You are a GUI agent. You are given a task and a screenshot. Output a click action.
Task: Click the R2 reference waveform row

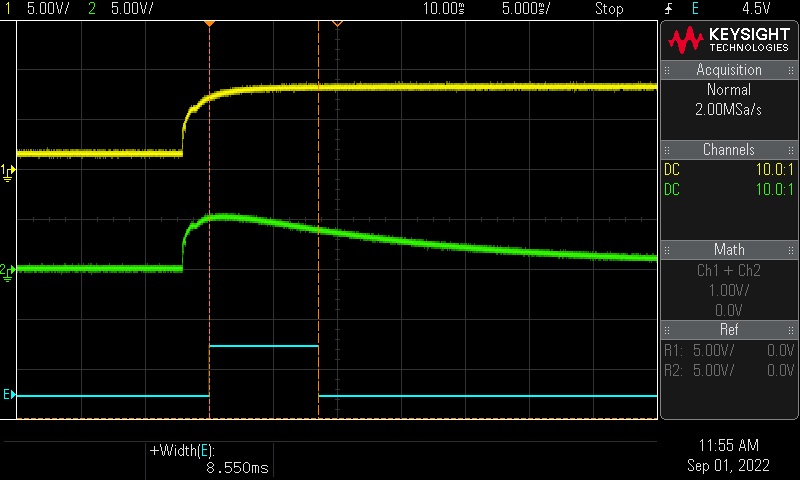pos(729,370)
